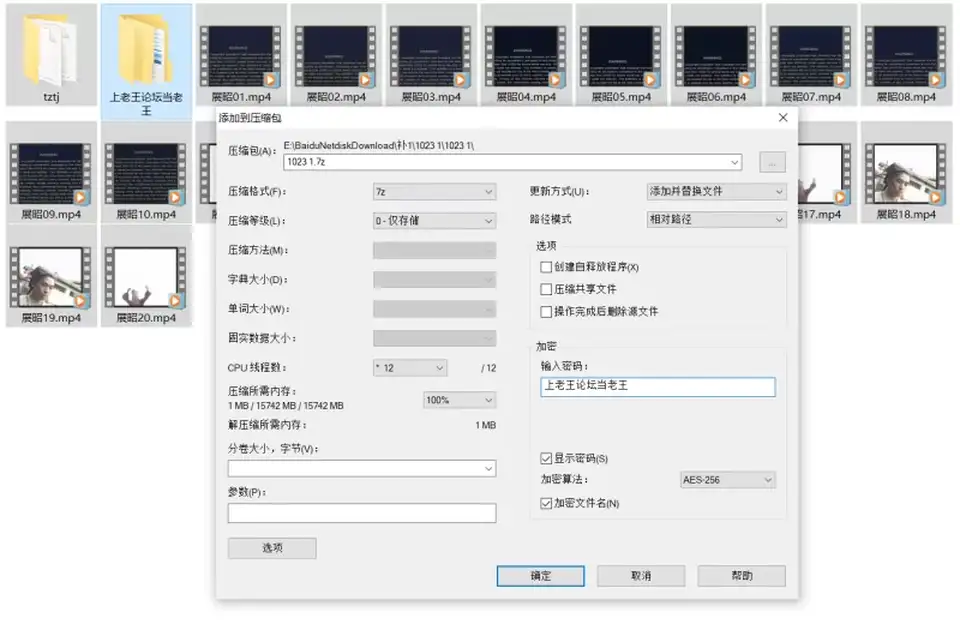
Task: Select video file 展昭19.mp4
Action: point(51,277)
